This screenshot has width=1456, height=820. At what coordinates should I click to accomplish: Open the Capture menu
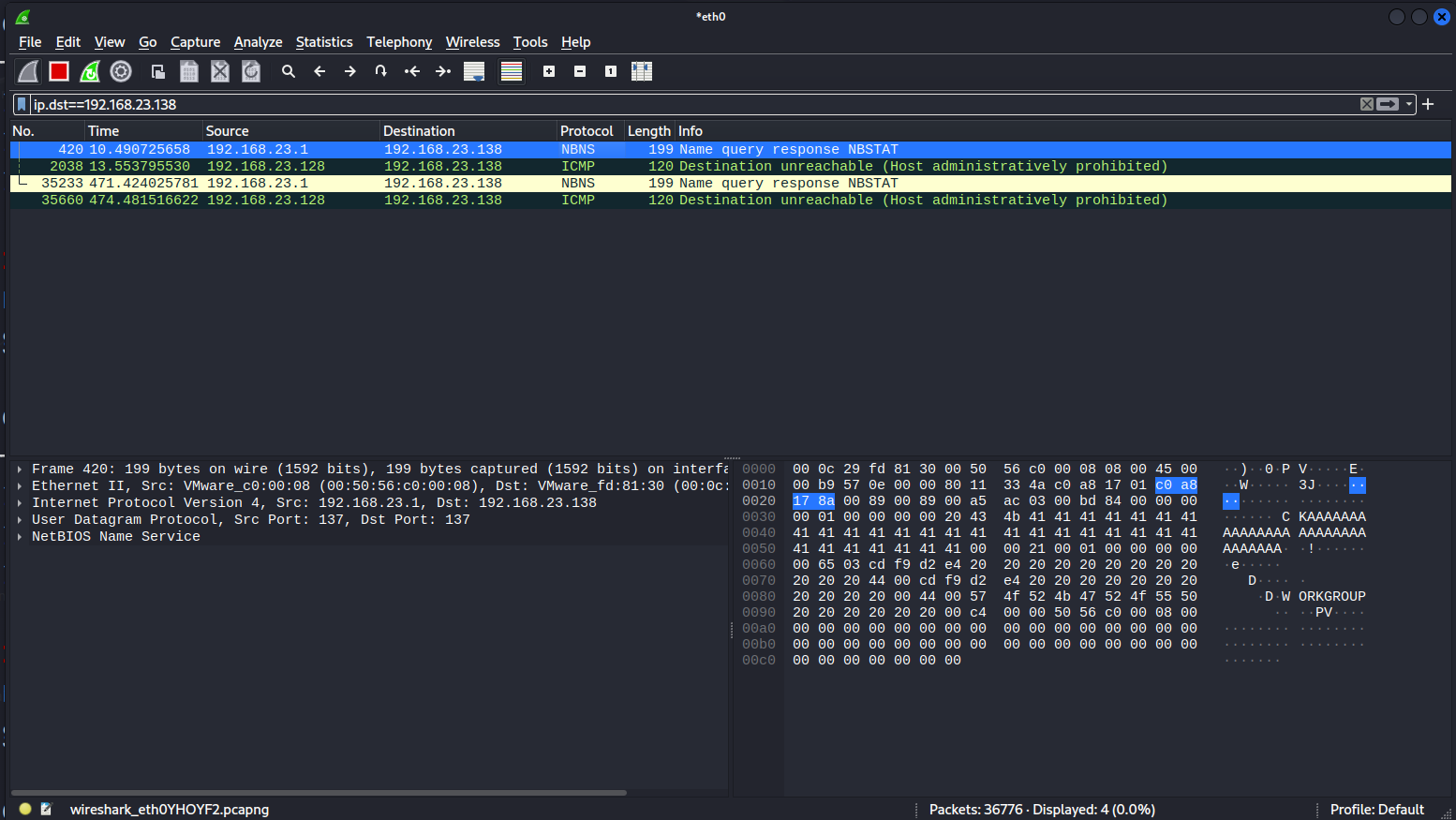(195, 42)
